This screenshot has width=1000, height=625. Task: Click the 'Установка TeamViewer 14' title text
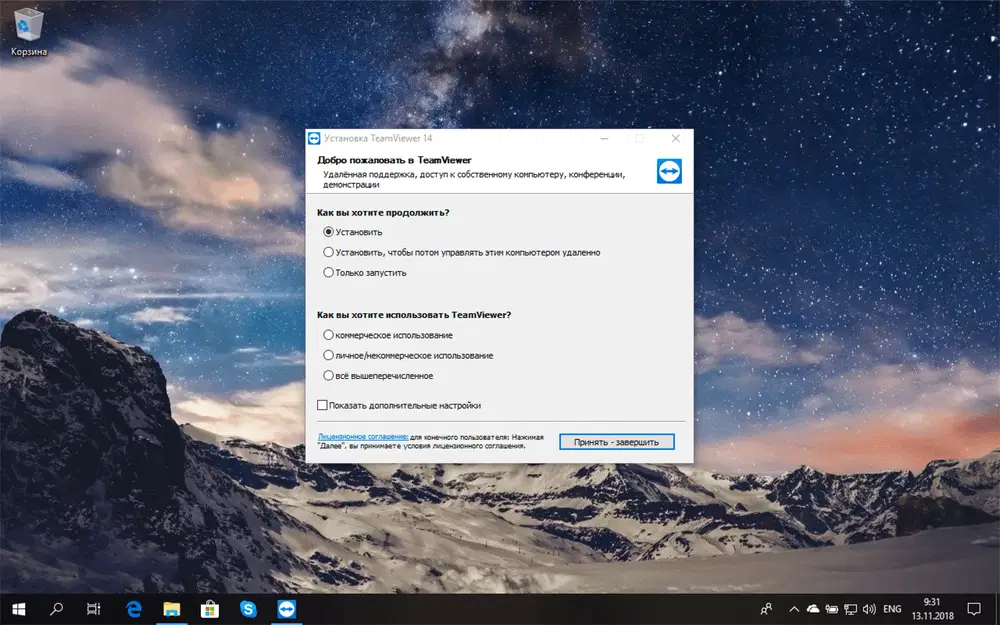(x=378, y=138)
